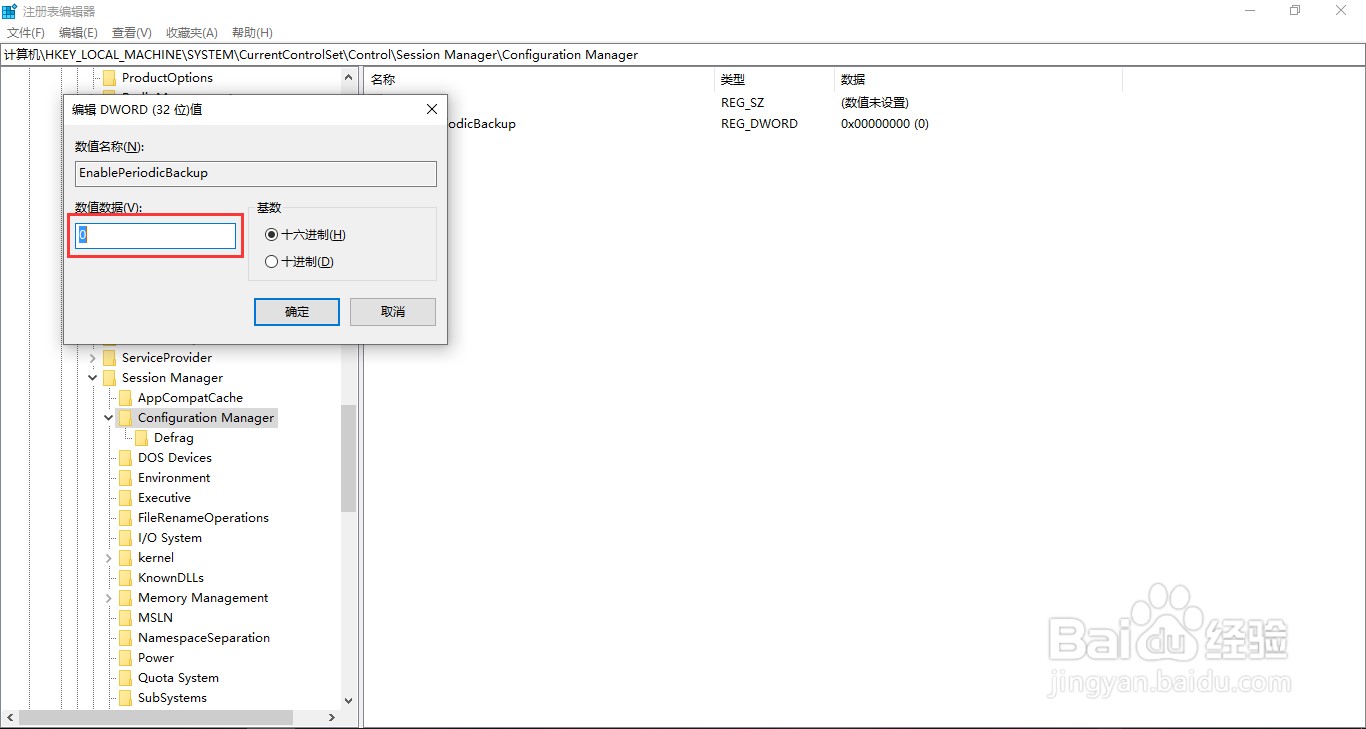
Task: Click the horizontal scroll-left arrow
Action: (9, 717)
